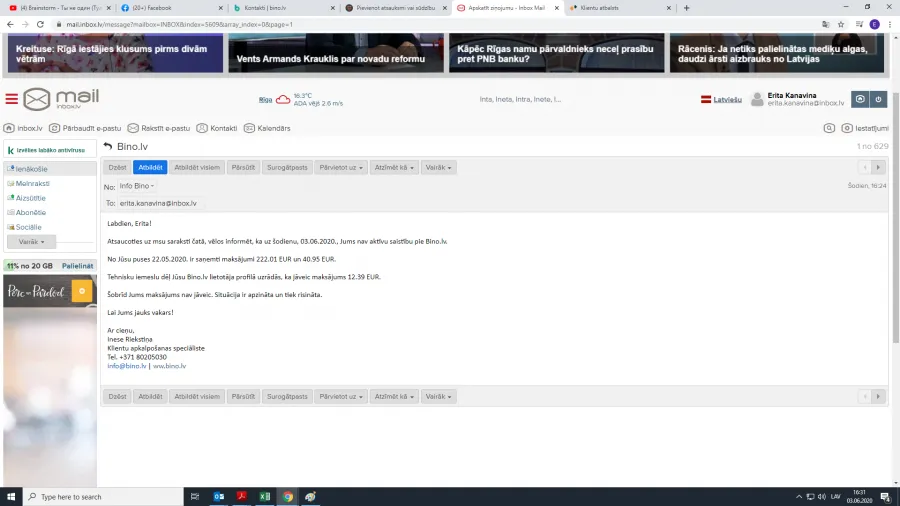
Task: Open the hamburger menu beside the mail logo
Action: [11, 99]
